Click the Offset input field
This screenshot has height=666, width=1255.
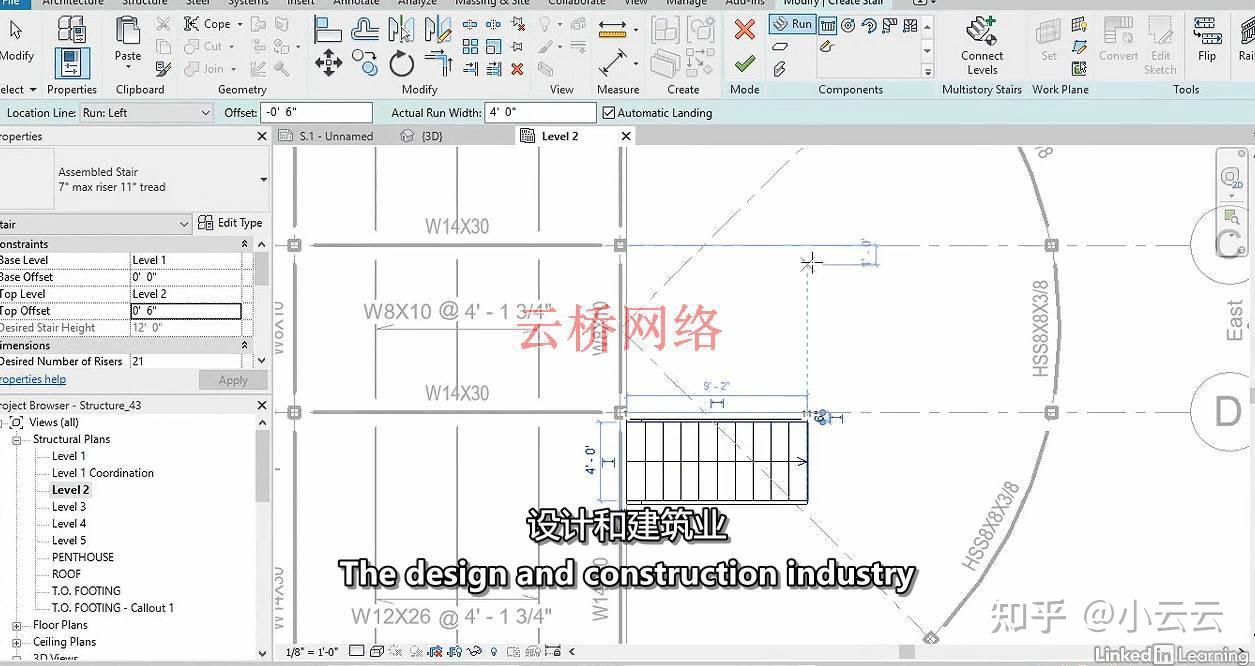tap(316, 113)
